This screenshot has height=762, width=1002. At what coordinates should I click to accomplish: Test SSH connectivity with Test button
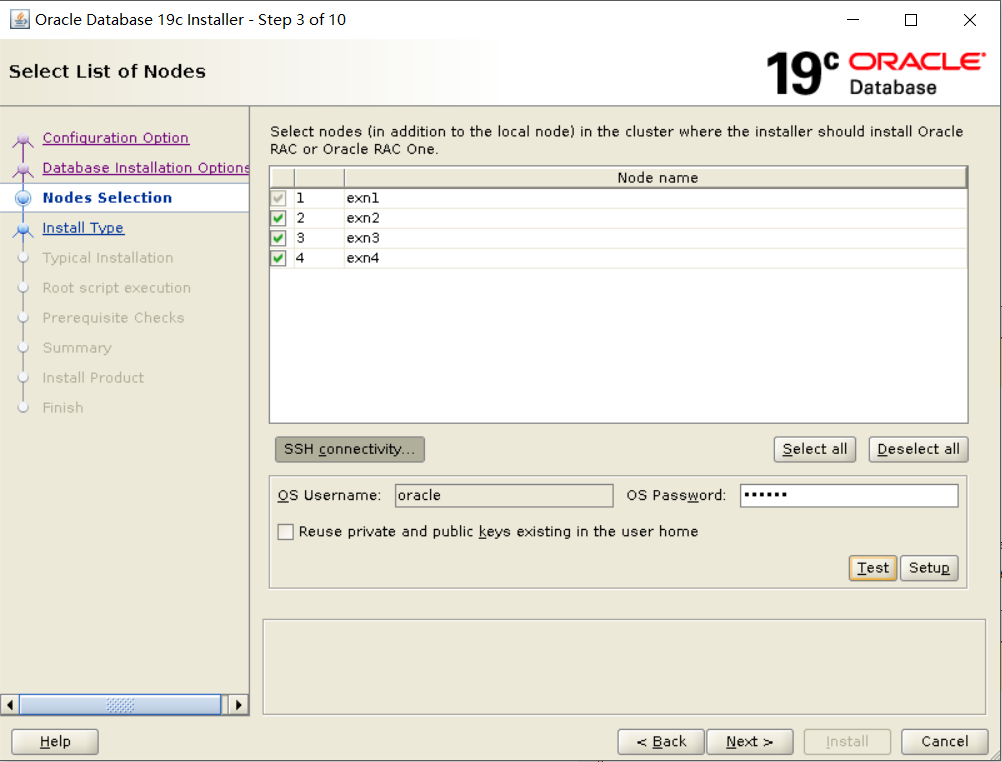click(873, 568)
